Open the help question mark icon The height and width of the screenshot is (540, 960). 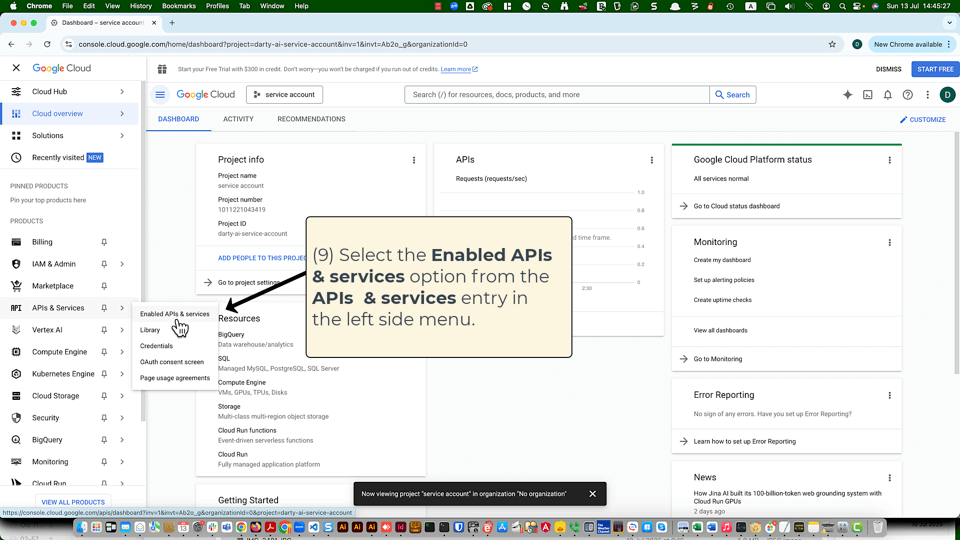(x=908, y=95)
